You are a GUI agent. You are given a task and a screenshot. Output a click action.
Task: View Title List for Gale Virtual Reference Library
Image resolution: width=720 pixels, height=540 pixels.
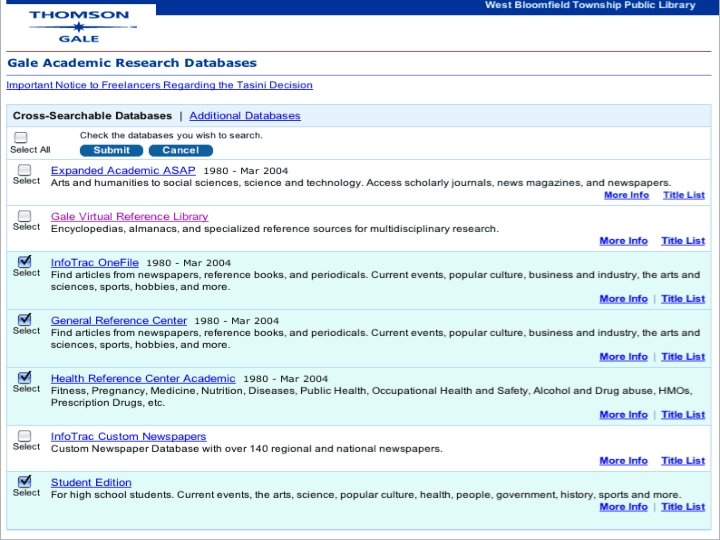pos(683,241)
